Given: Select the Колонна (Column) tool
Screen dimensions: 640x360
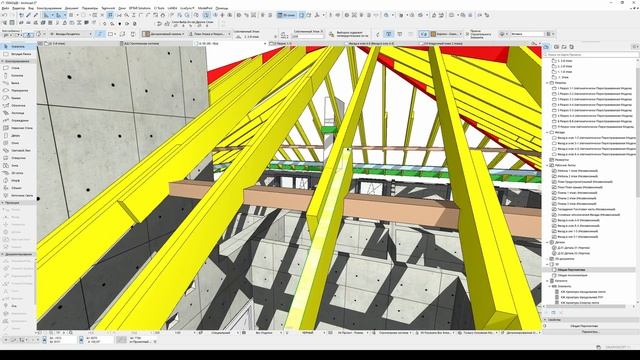Looking at the screenshot, I should click(x=18, y=76).
